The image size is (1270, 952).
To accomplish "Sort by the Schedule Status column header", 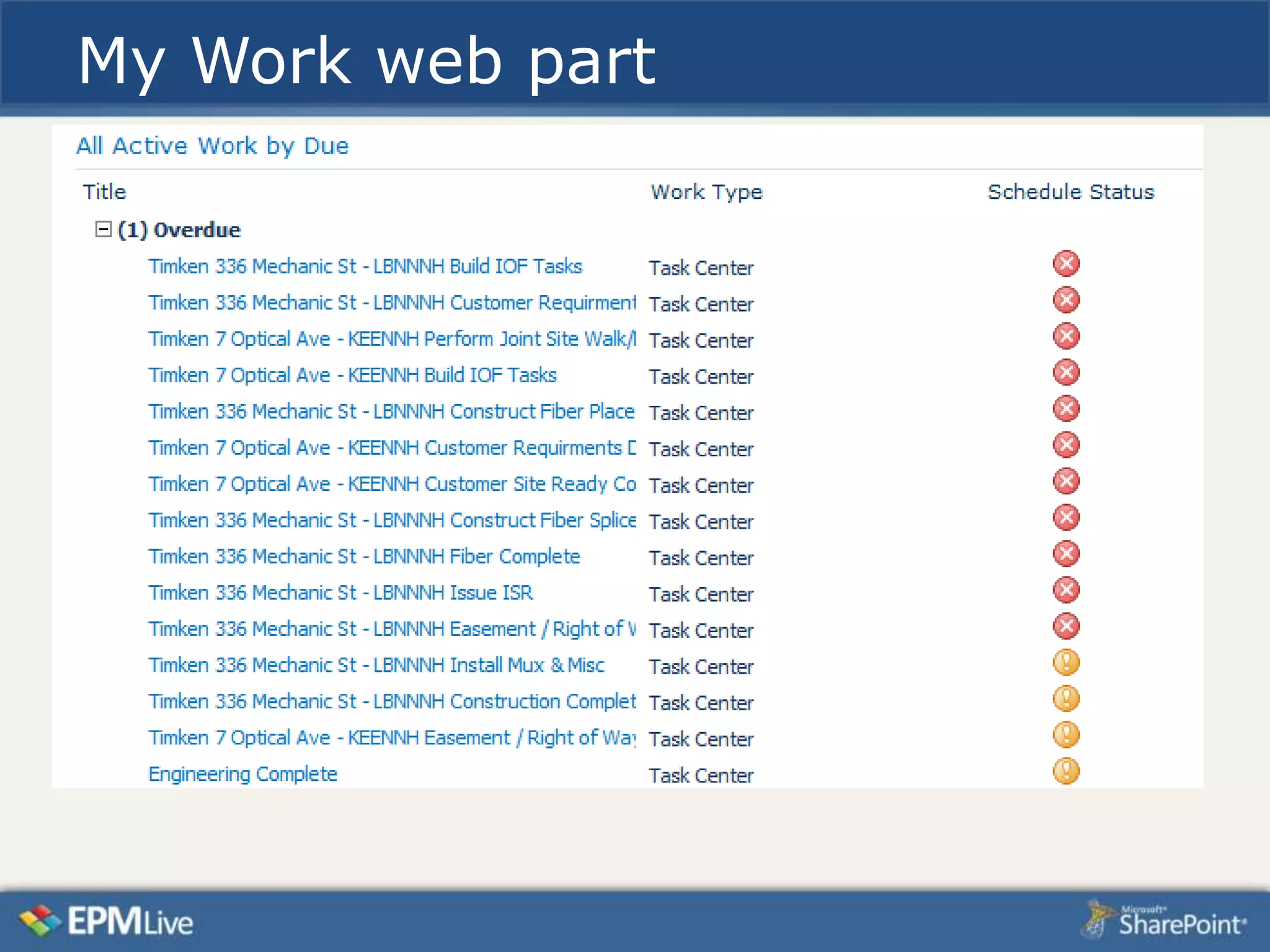I will click(1071, 192).
